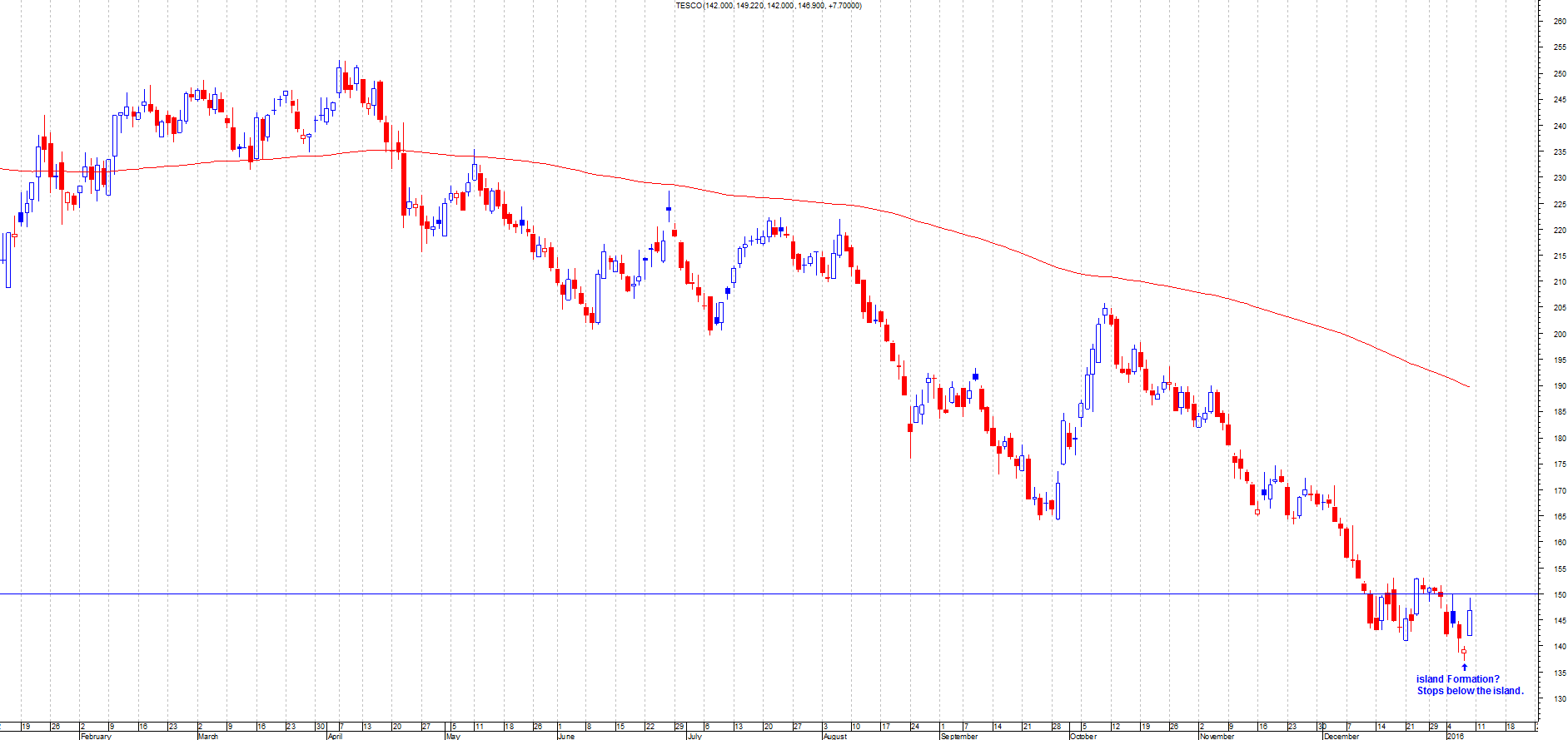1568x740 pixels.
Task: Click the small red candle above blue arrow
Action: [x=1464, y=652]
